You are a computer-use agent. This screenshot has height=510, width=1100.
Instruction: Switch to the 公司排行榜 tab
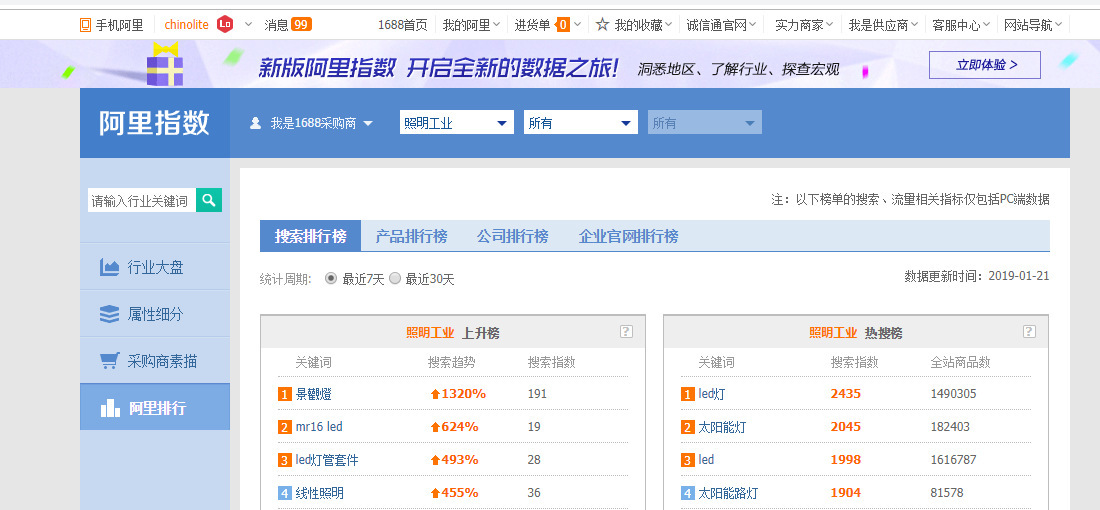(512, 236)
